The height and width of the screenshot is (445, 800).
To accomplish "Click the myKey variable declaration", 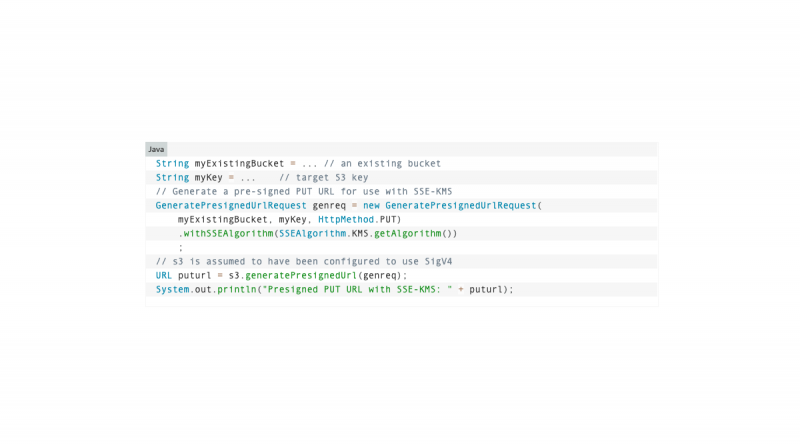I will click(209, 177).
